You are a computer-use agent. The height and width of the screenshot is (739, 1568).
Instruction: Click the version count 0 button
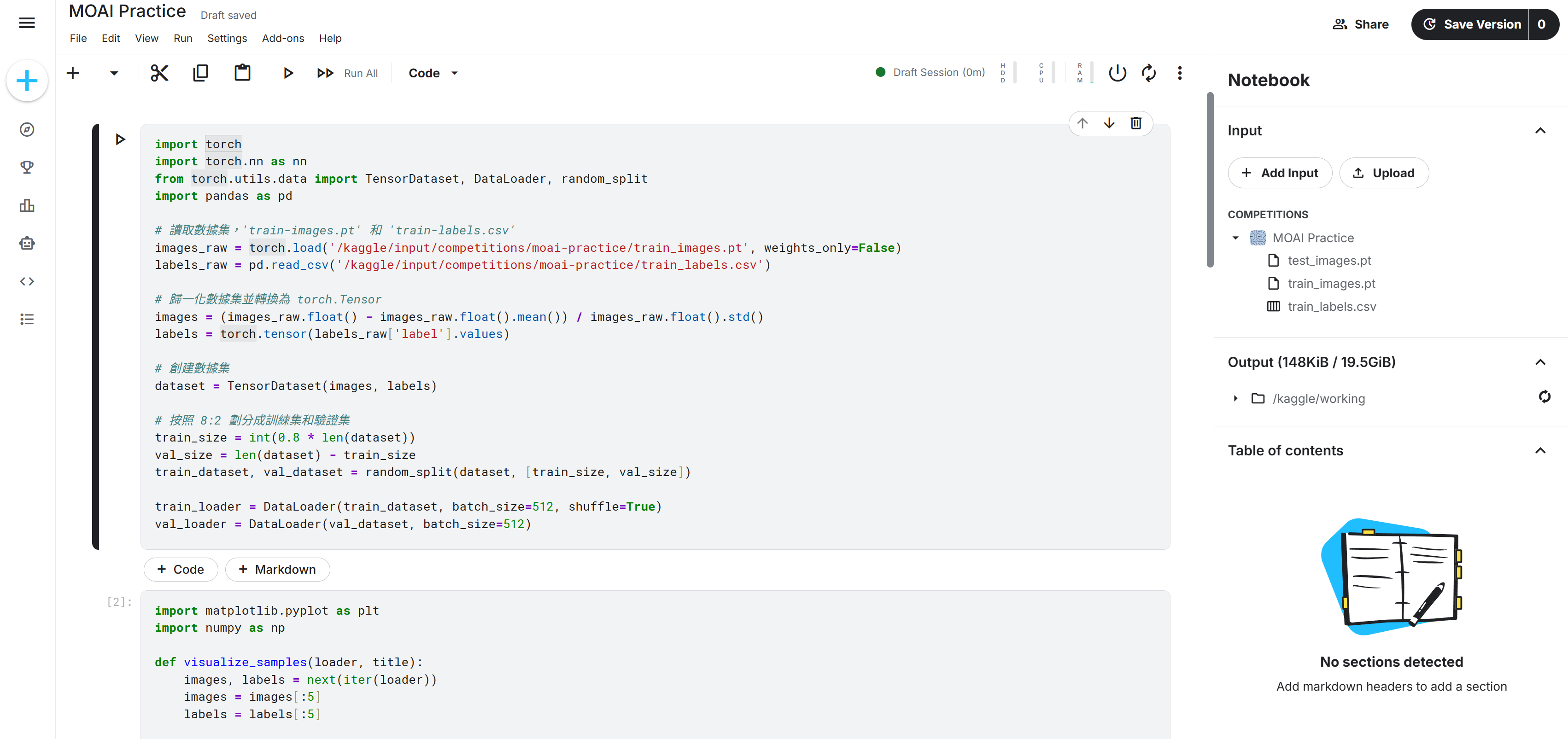[1542, 24]
